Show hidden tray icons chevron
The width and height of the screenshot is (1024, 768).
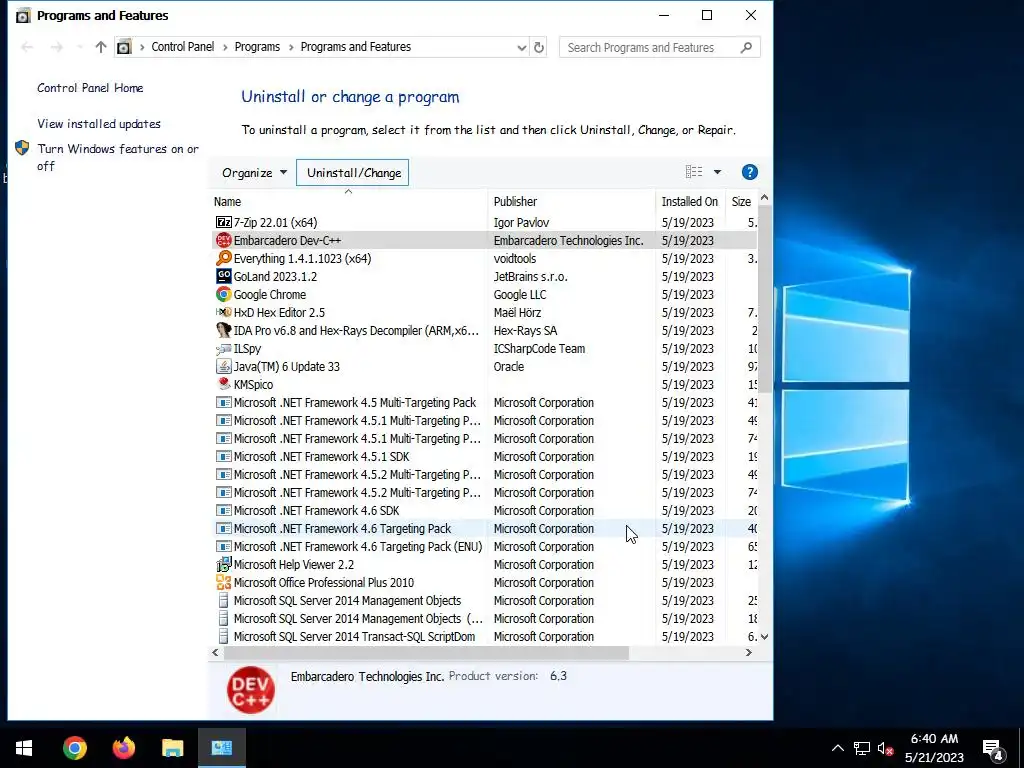[x=838, y=748]
